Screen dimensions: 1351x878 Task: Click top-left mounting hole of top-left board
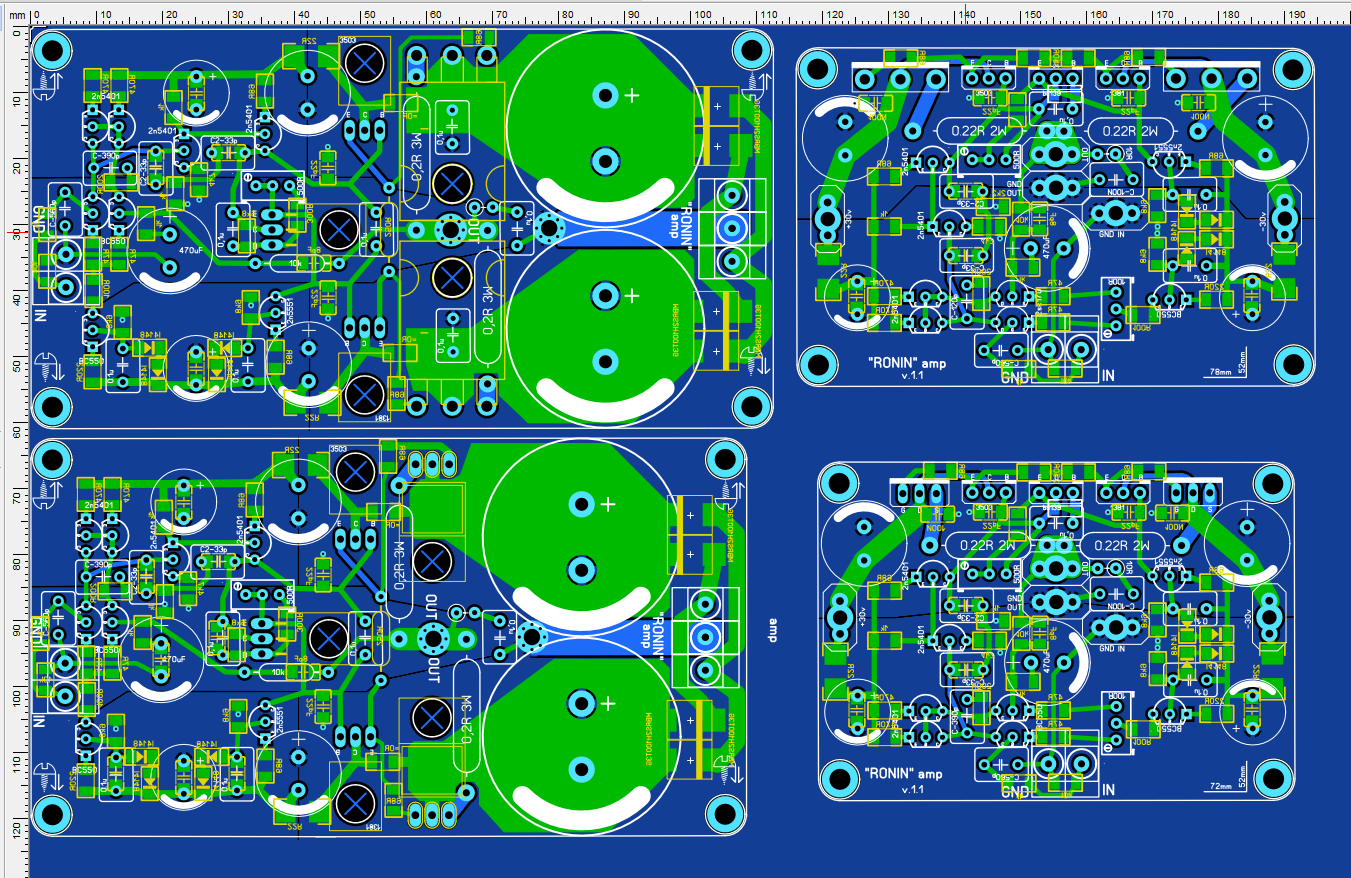(x=53, y=49)
